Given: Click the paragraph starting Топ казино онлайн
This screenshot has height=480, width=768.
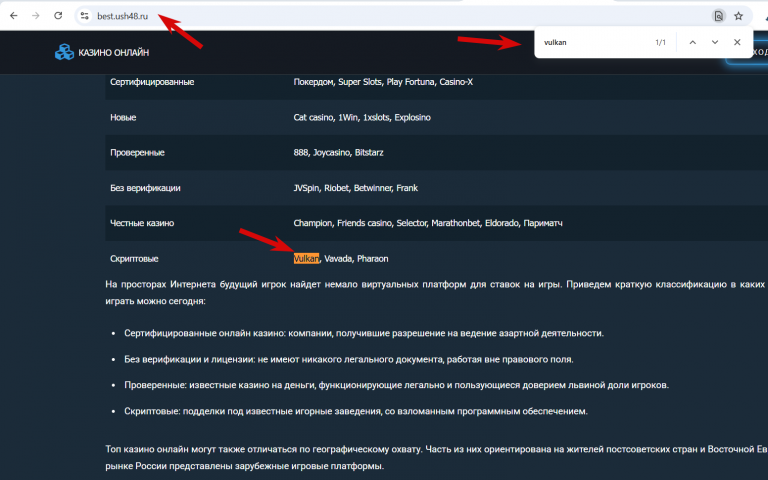Looking at the screenshot, I should pos(436,457).
